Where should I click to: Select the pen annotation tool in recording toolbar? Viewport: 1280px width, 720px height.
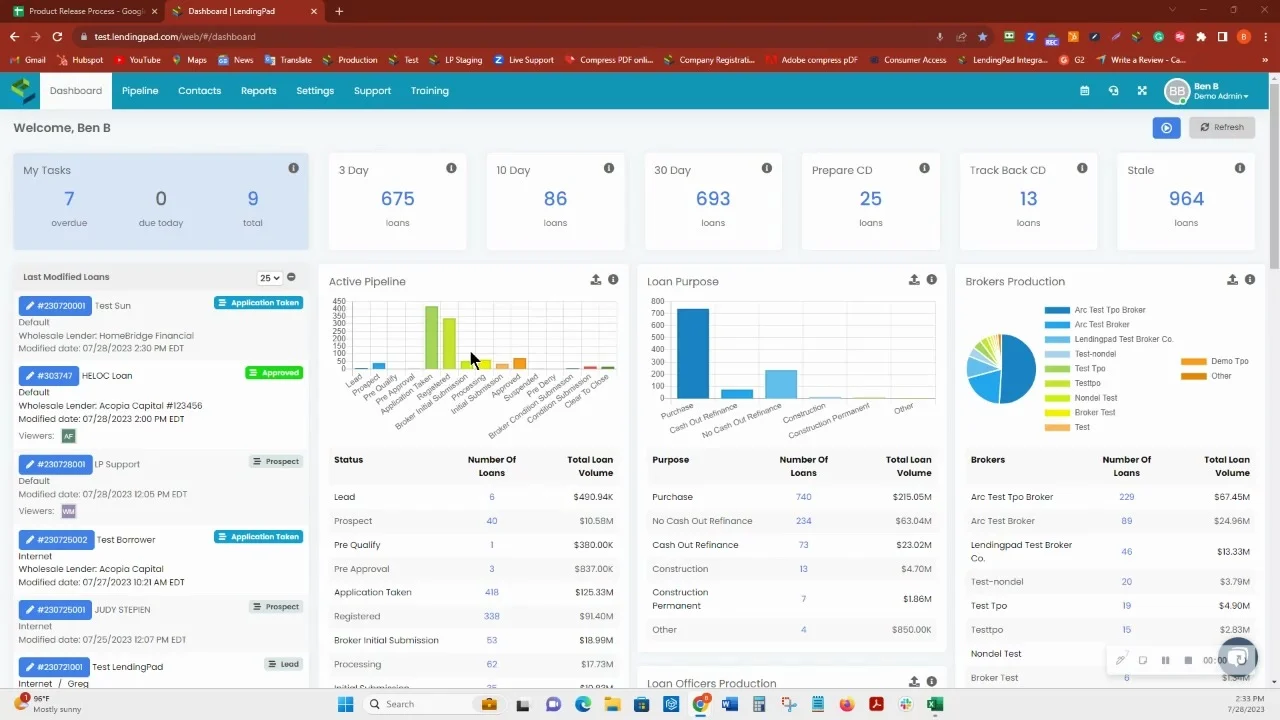click(x=1121, y=660)
